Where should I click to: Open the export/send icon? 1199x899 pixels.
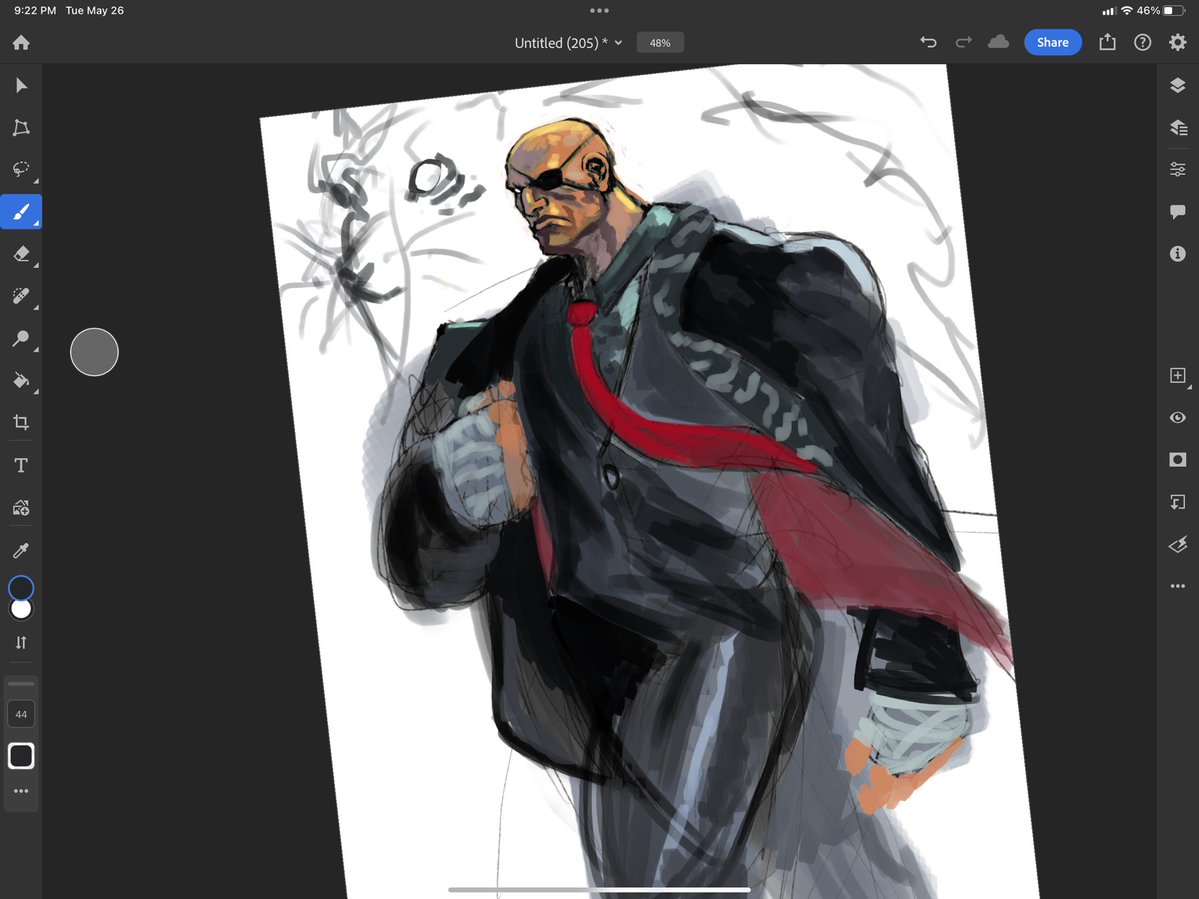point(1107,42)
